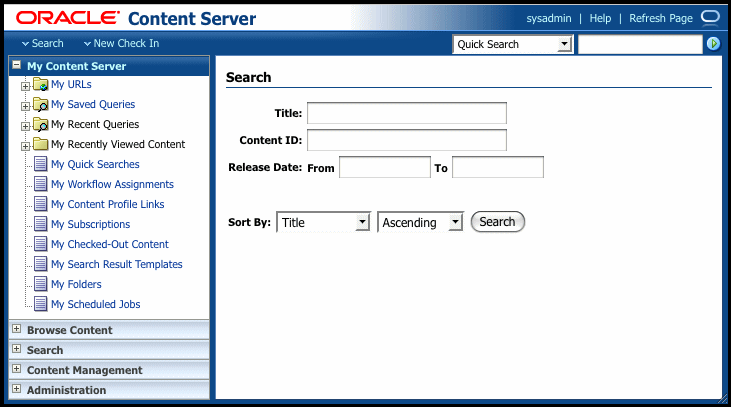The width and height of the screenshot is (731, 407).
Task: Click the My Scheduled Jobs page icon
Action: pyautogui.click(x=41, y=304)
